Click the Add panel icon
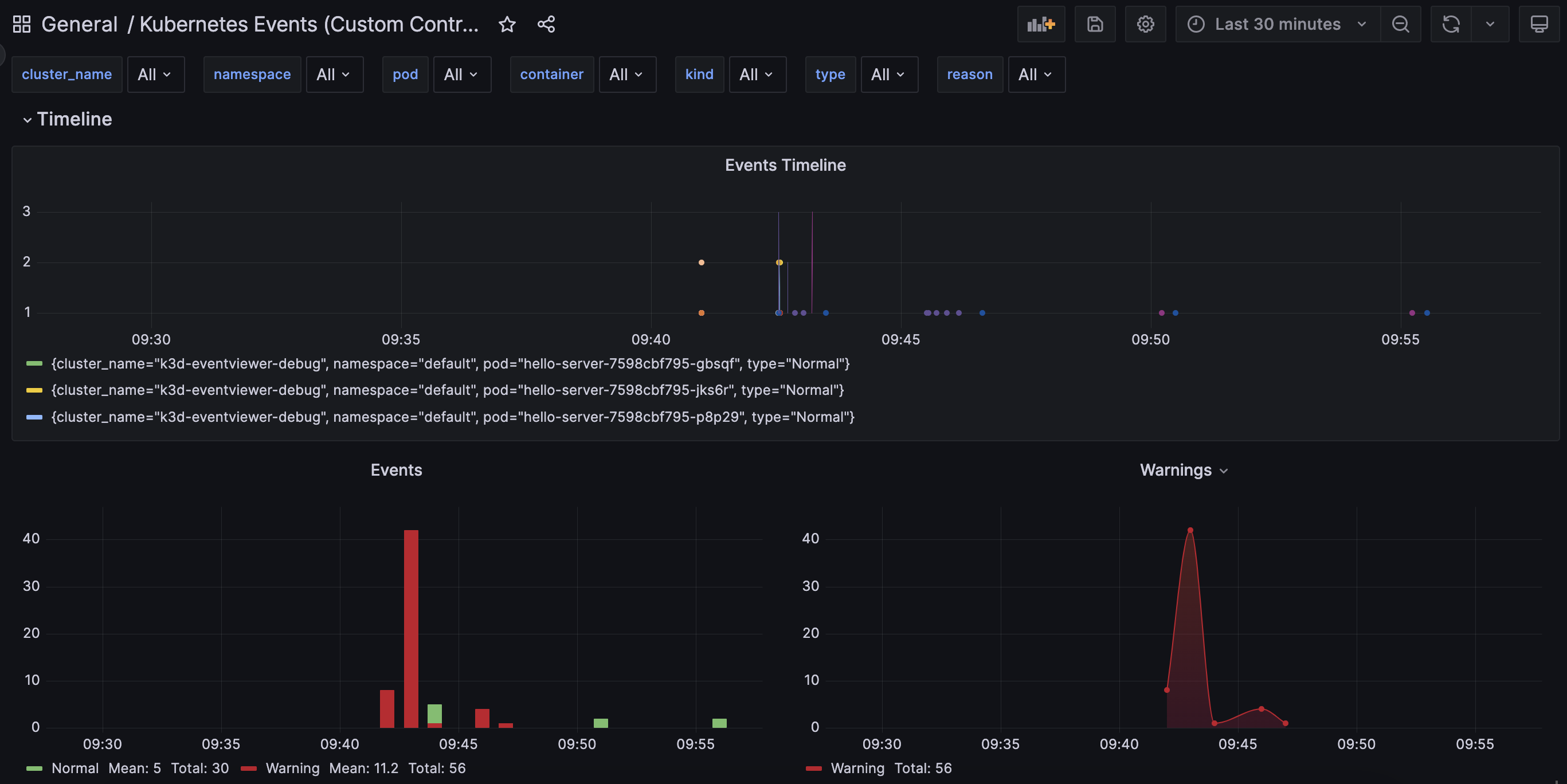The height and width of the screenshot is (784, 1567). (x=1040, y=24)
